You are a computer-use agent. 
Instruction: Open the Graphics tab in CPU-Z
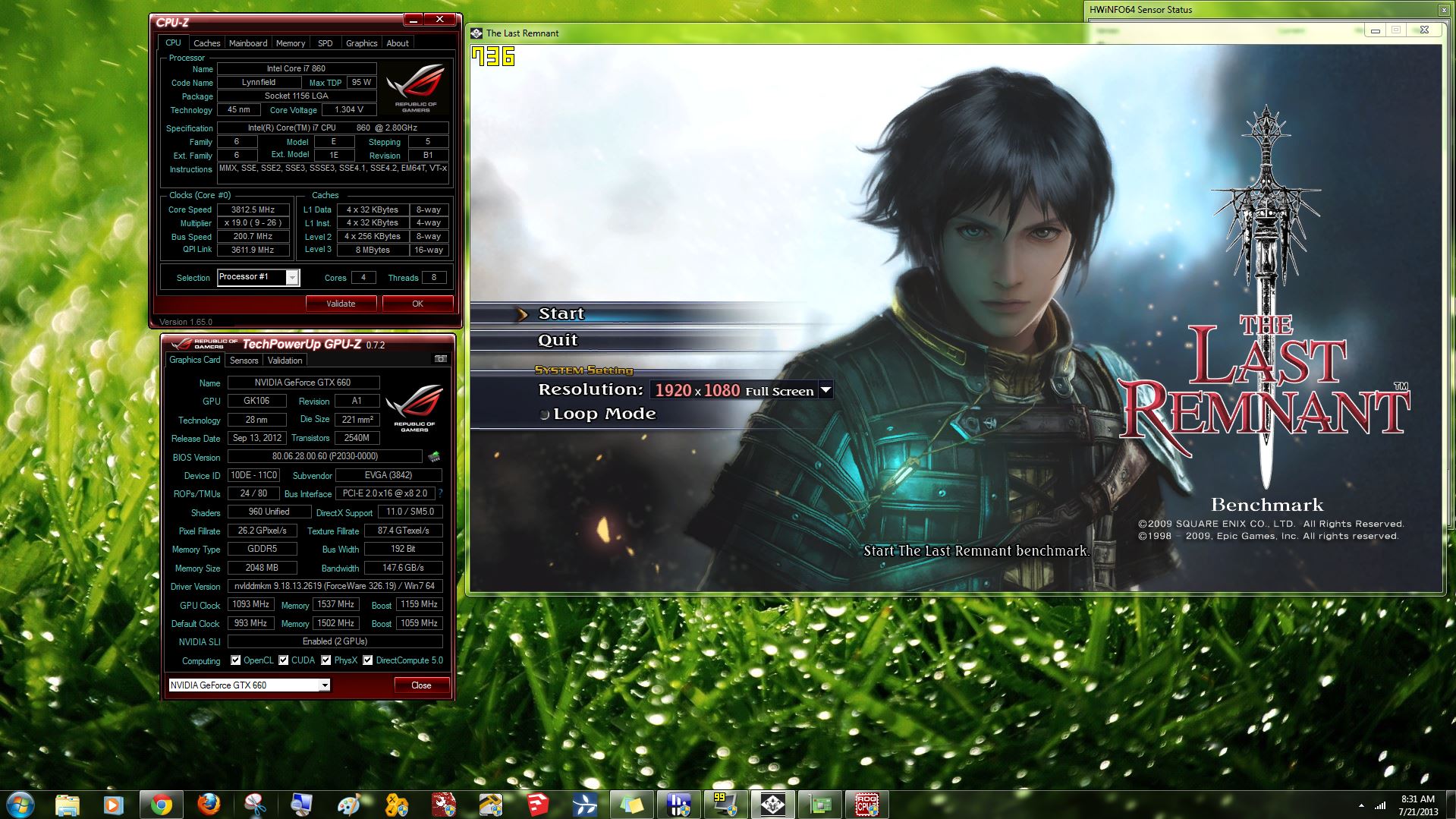(361, 43)
